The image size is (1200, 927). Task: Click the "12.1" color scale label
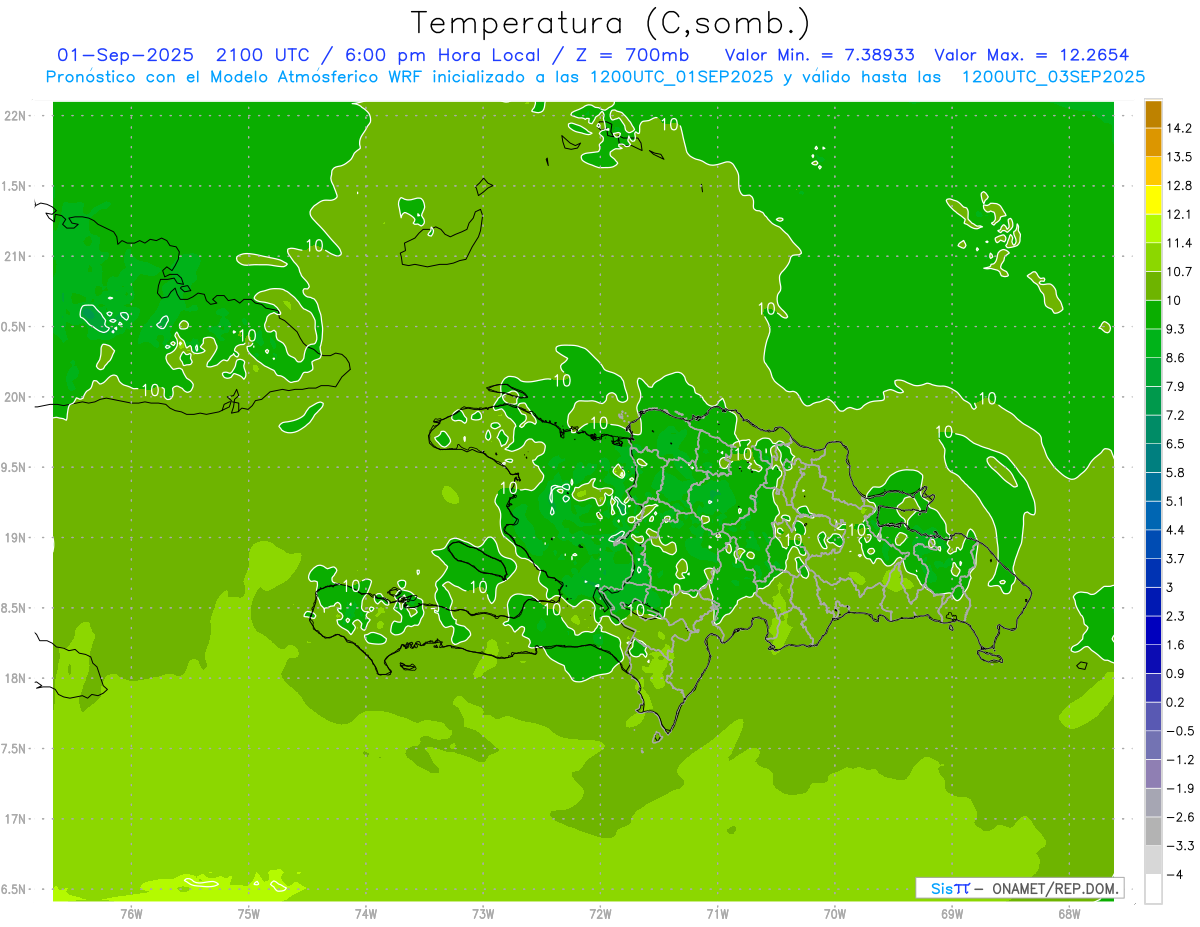coord(1180,214)
